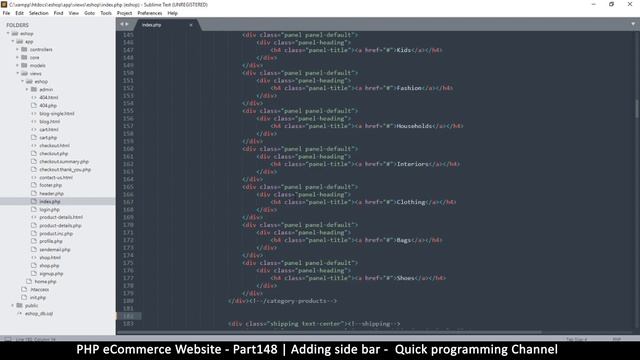The image size is (640, 360).
Task: Click the Sublime Text app icon in title bar
Action: coord(4,4)
